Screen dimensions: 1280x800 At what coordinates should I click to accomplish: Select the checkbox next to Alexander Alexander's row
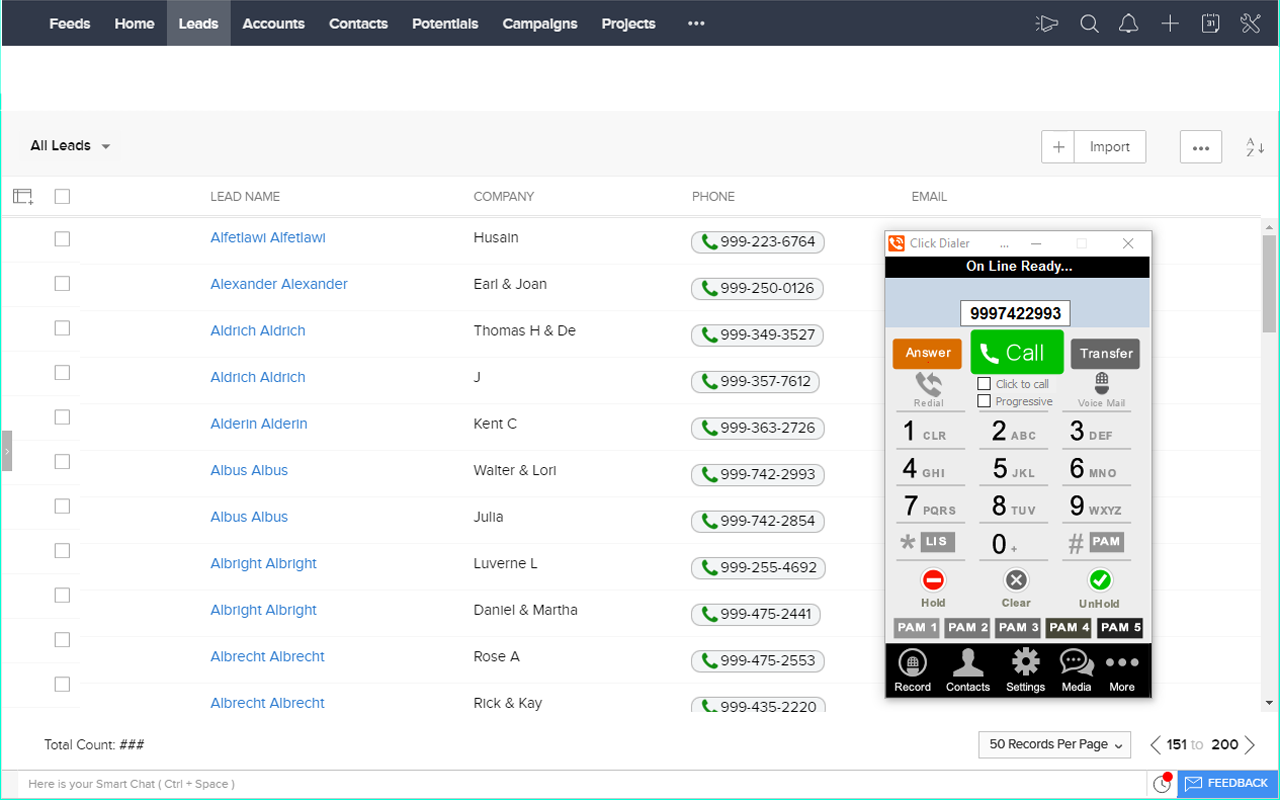click(61, 285)
